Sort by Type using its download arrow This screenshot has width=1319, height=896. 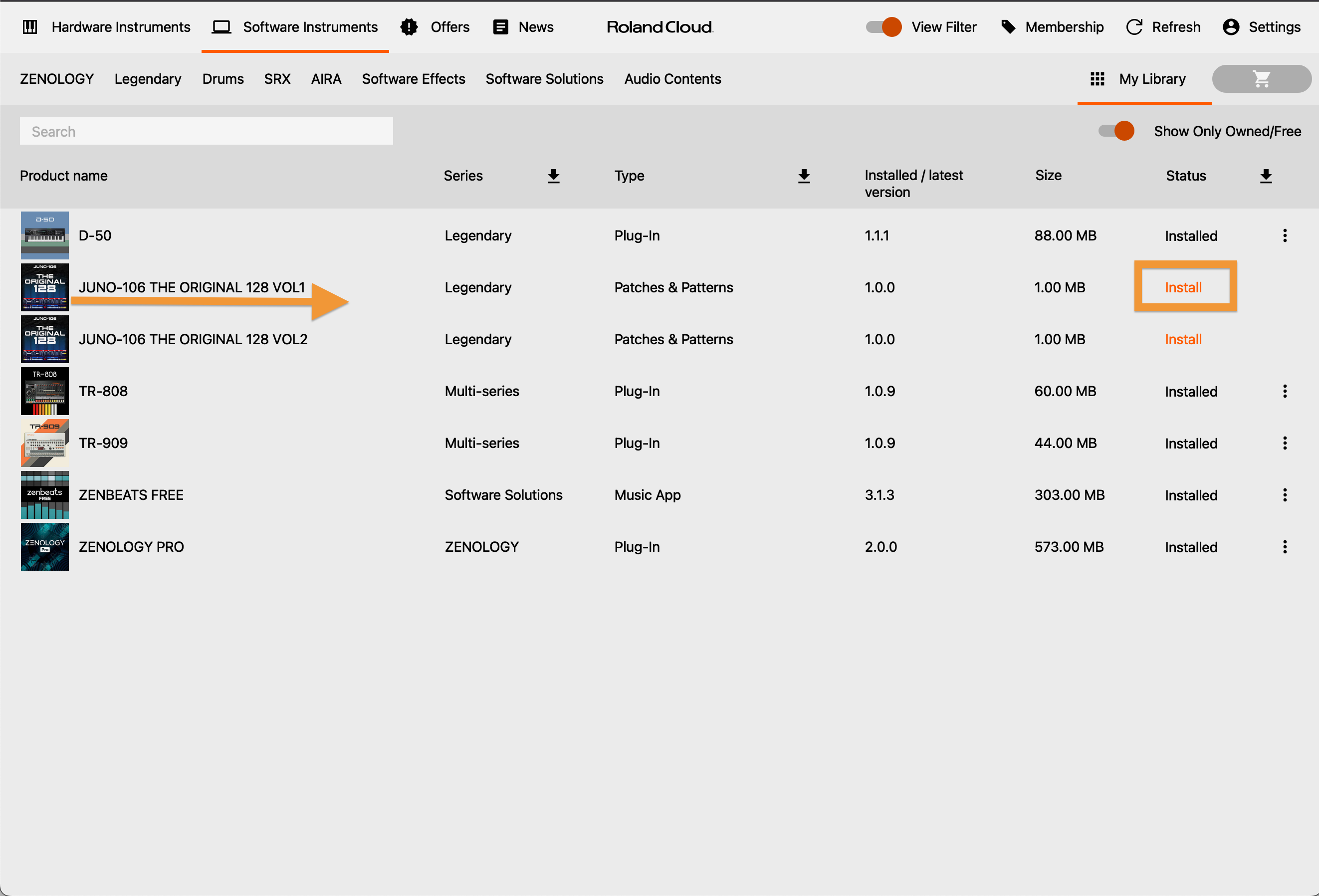click(x=804, y=176)
